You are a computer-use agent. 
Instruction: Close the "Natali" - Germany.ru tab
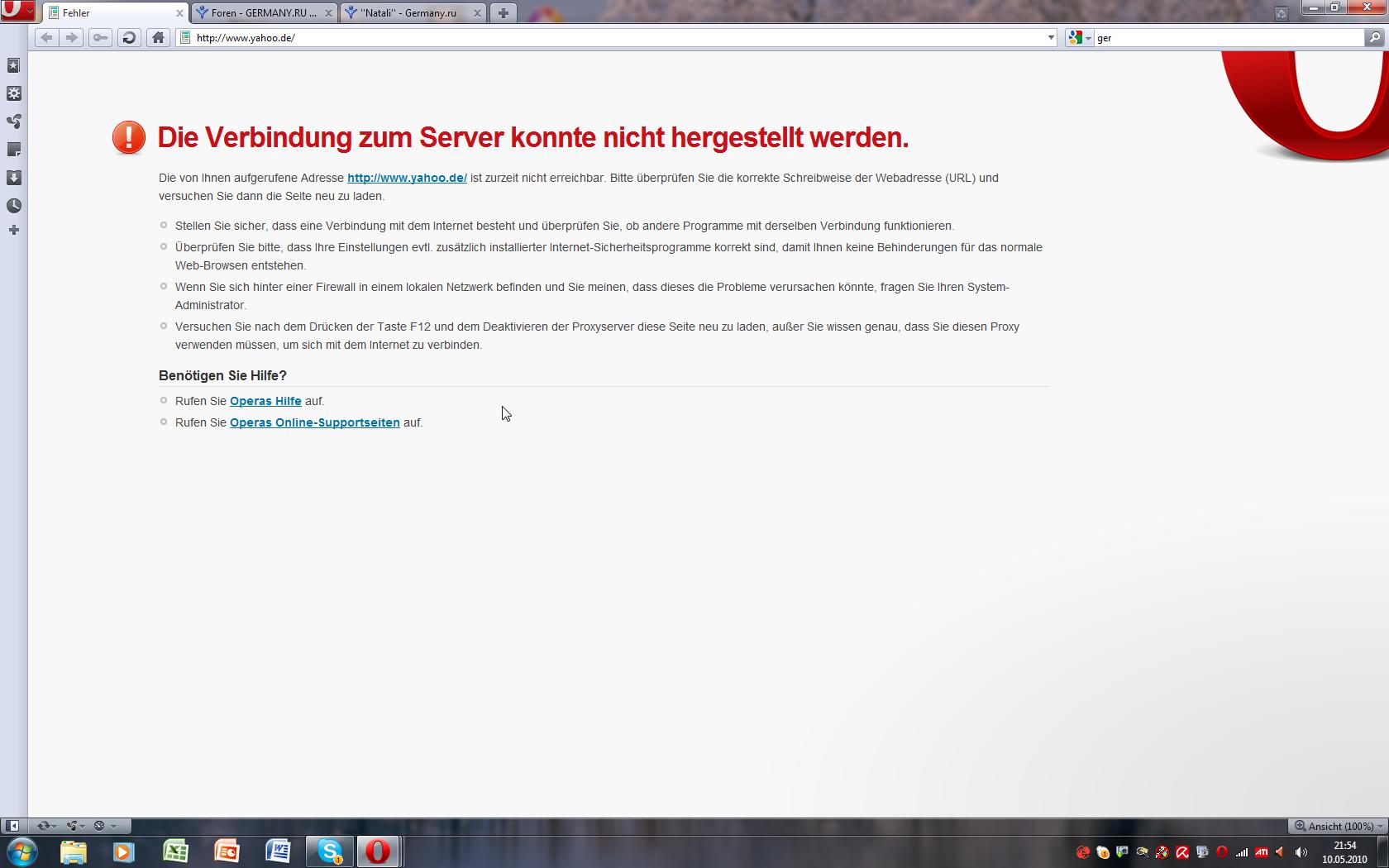(477, 13)
